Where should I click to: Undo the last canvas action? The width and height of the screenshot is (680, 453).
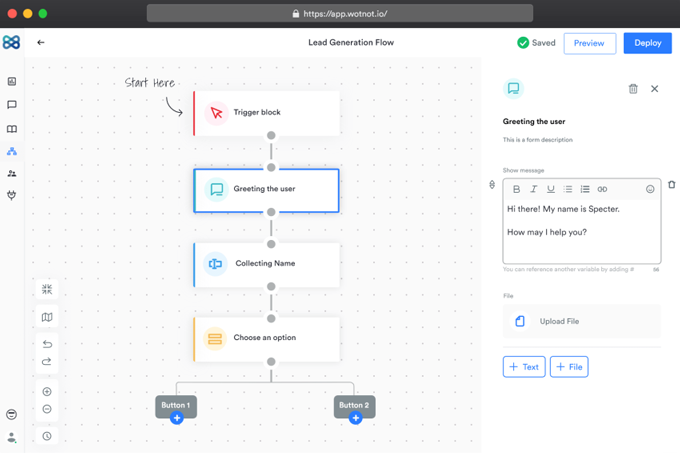47,344
